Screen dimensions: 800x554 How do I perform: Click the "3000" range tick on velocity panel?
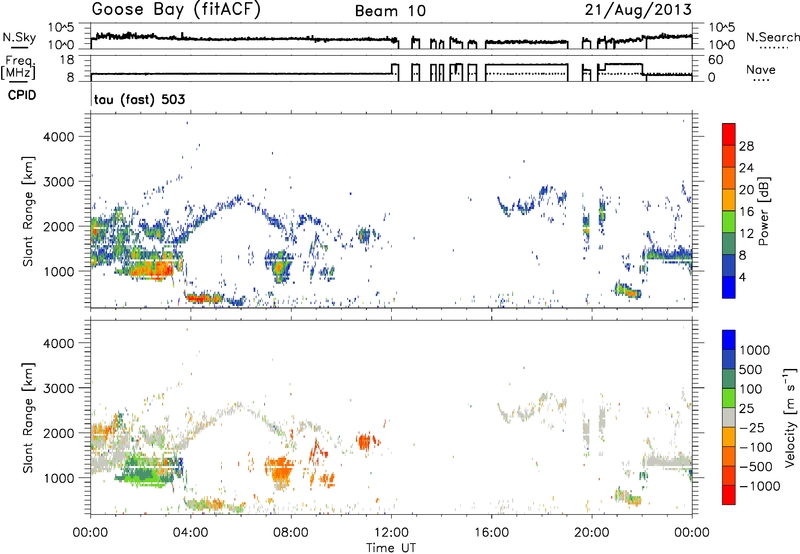58,388
